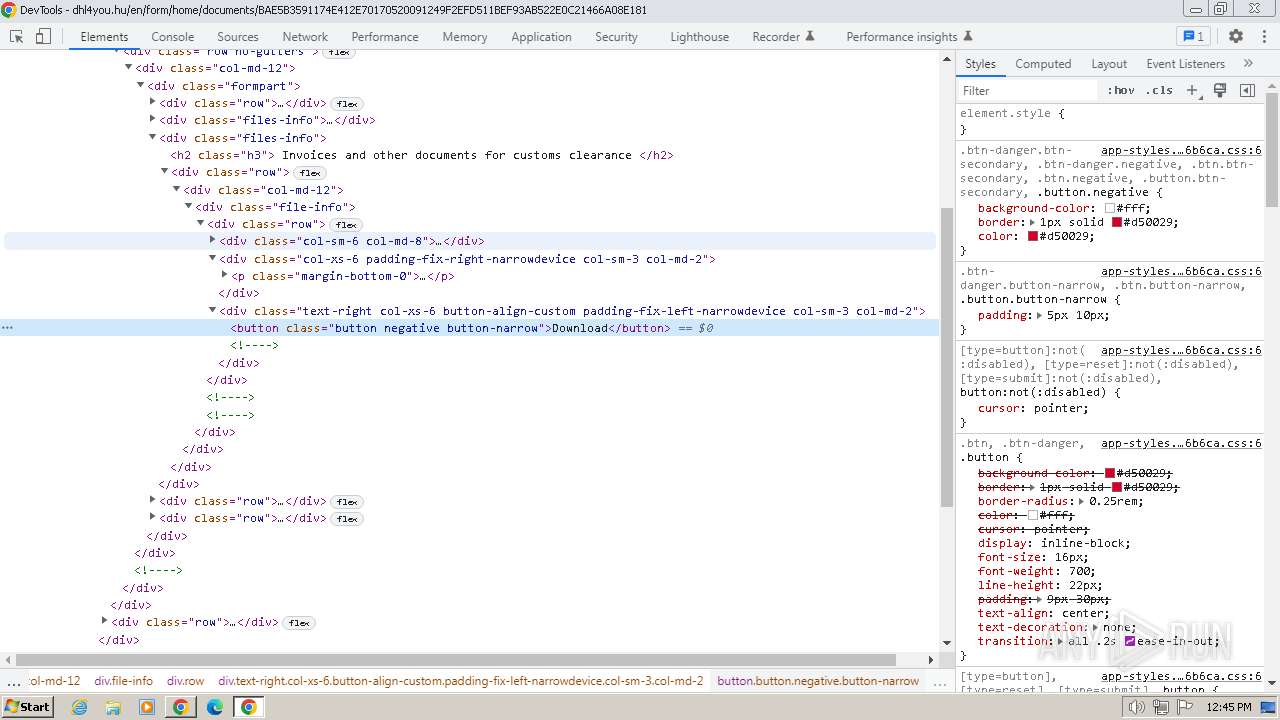Image resolution: width=1280 pixels, height=720 pixels.
Task: Click the div.row breadcrumb
Action: click(x=185, y=681)
